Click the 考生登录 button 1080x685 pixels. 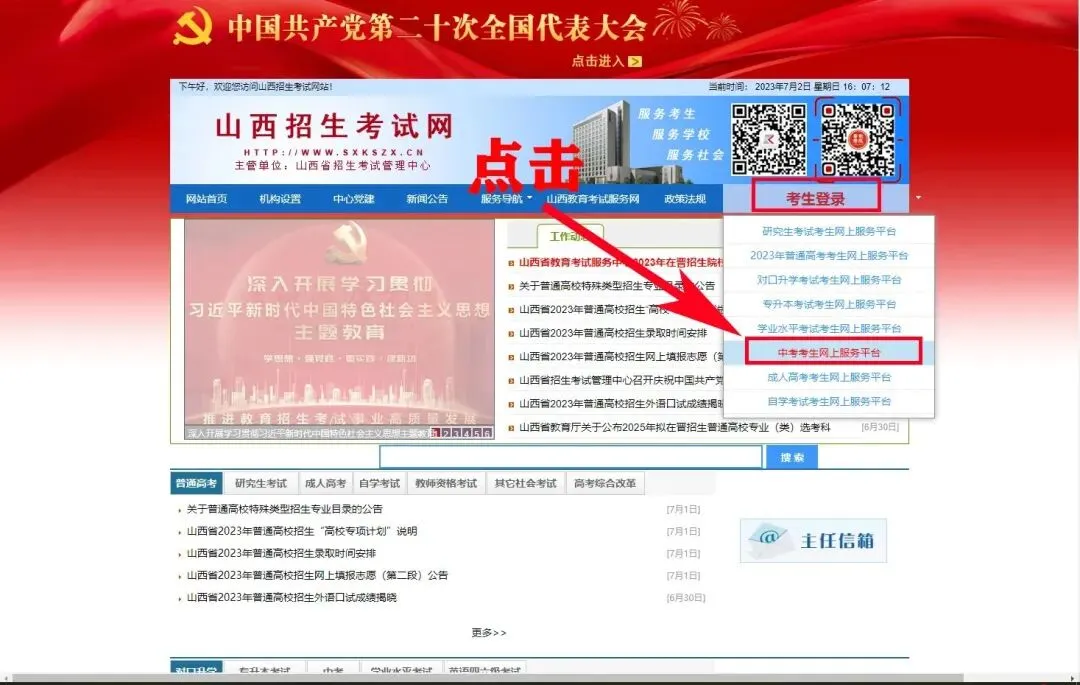(x=816, y=197)
